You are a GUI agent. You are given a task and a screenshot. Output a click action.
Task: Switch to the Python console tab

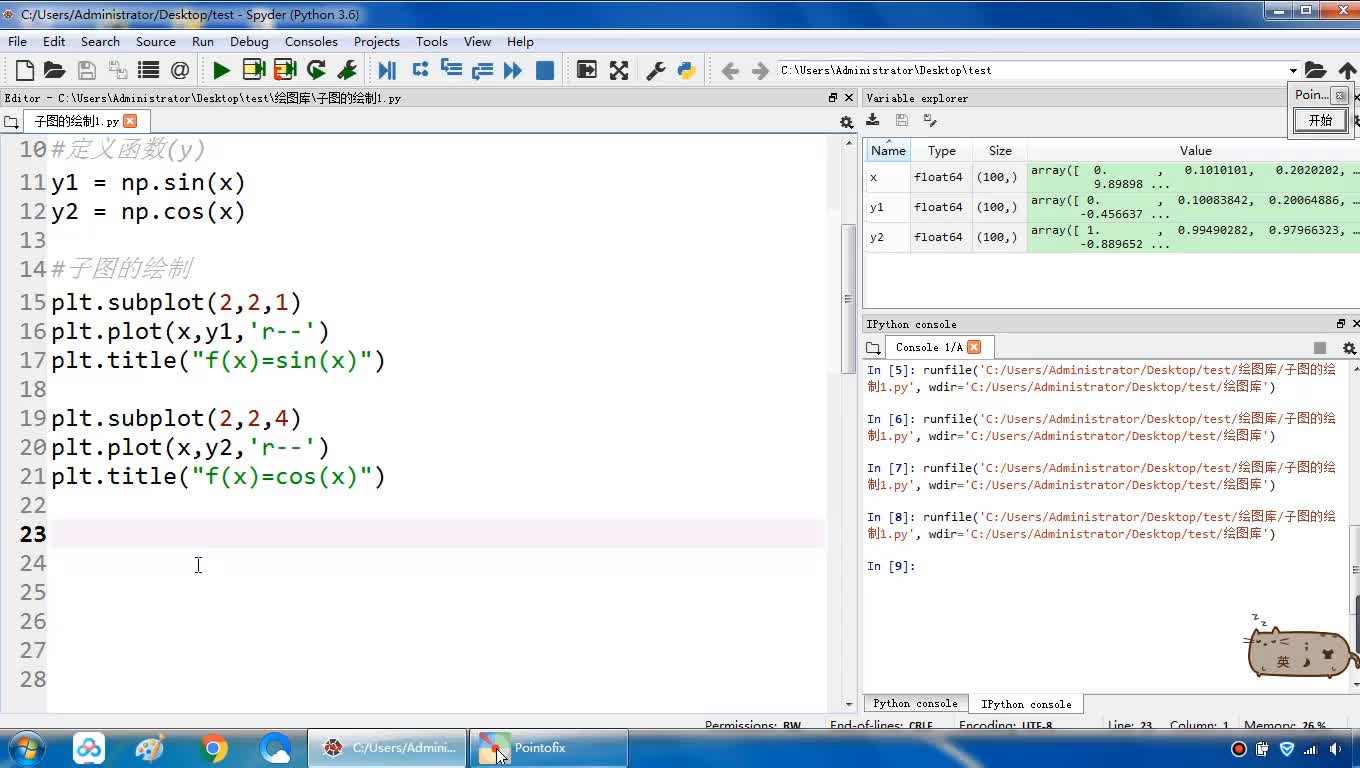pos(915,704)
